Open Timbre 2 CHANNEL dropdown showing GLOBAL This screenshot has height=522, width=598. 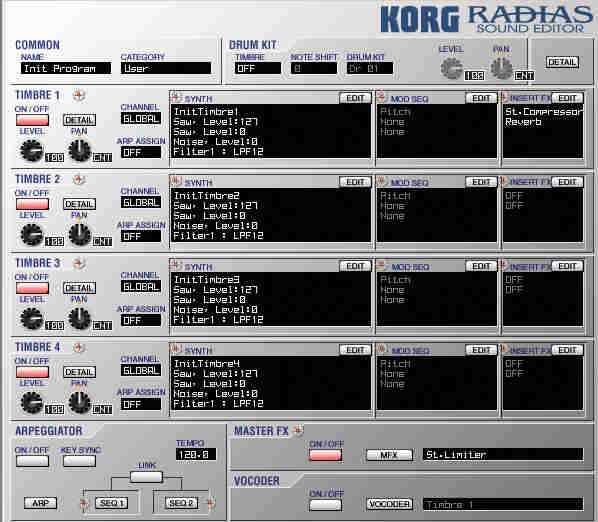pyautogui.click(x=141, y=202)
